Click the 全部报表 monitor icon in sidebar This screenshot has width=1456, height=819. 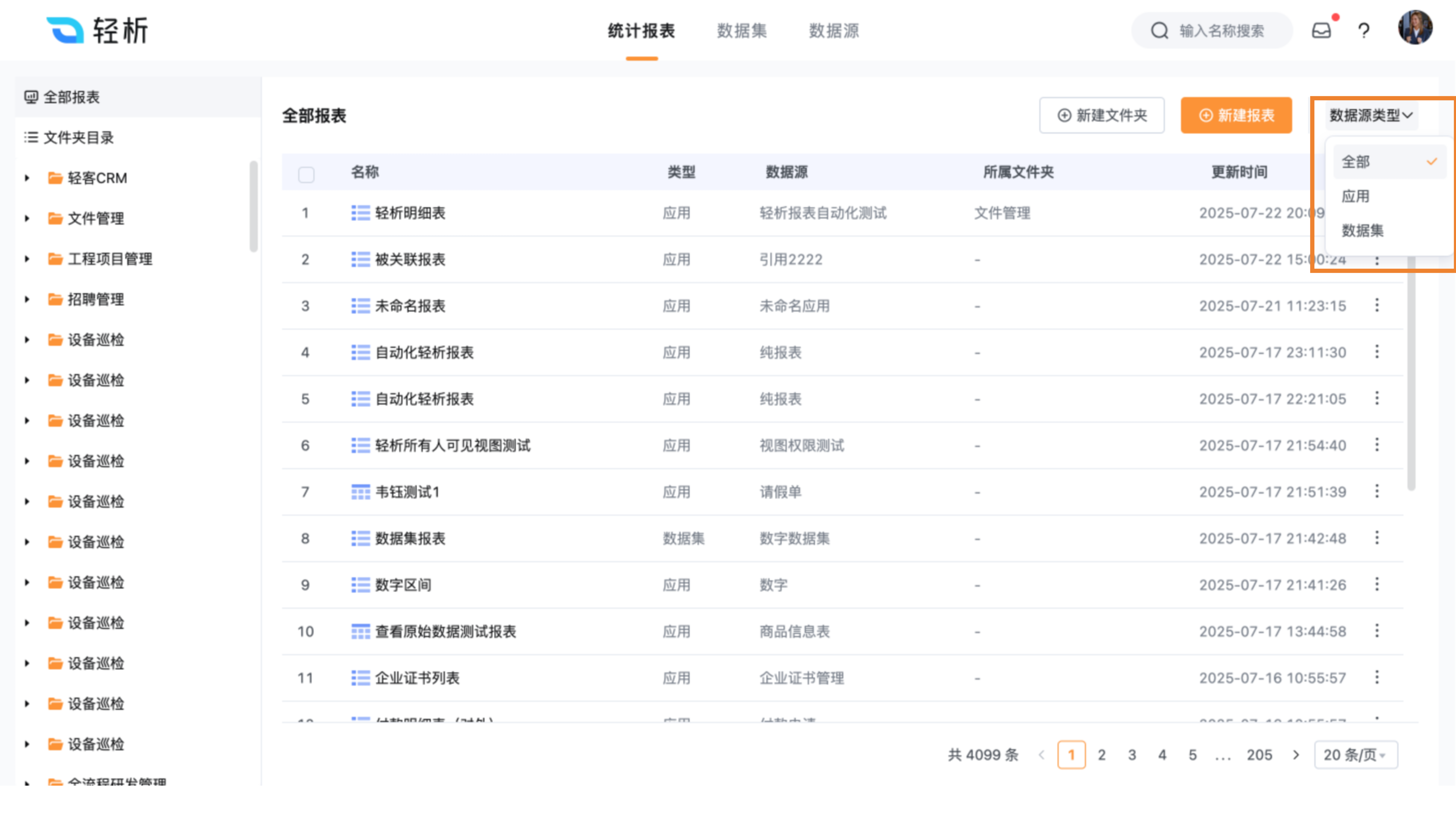(x=31, y=97)
